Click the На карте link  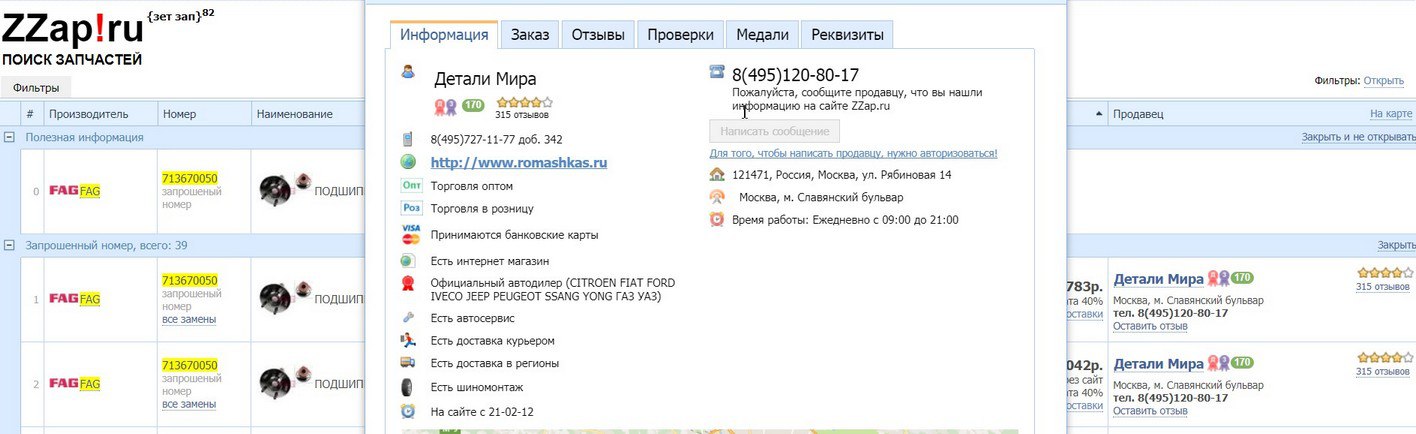pos(1391,114)
